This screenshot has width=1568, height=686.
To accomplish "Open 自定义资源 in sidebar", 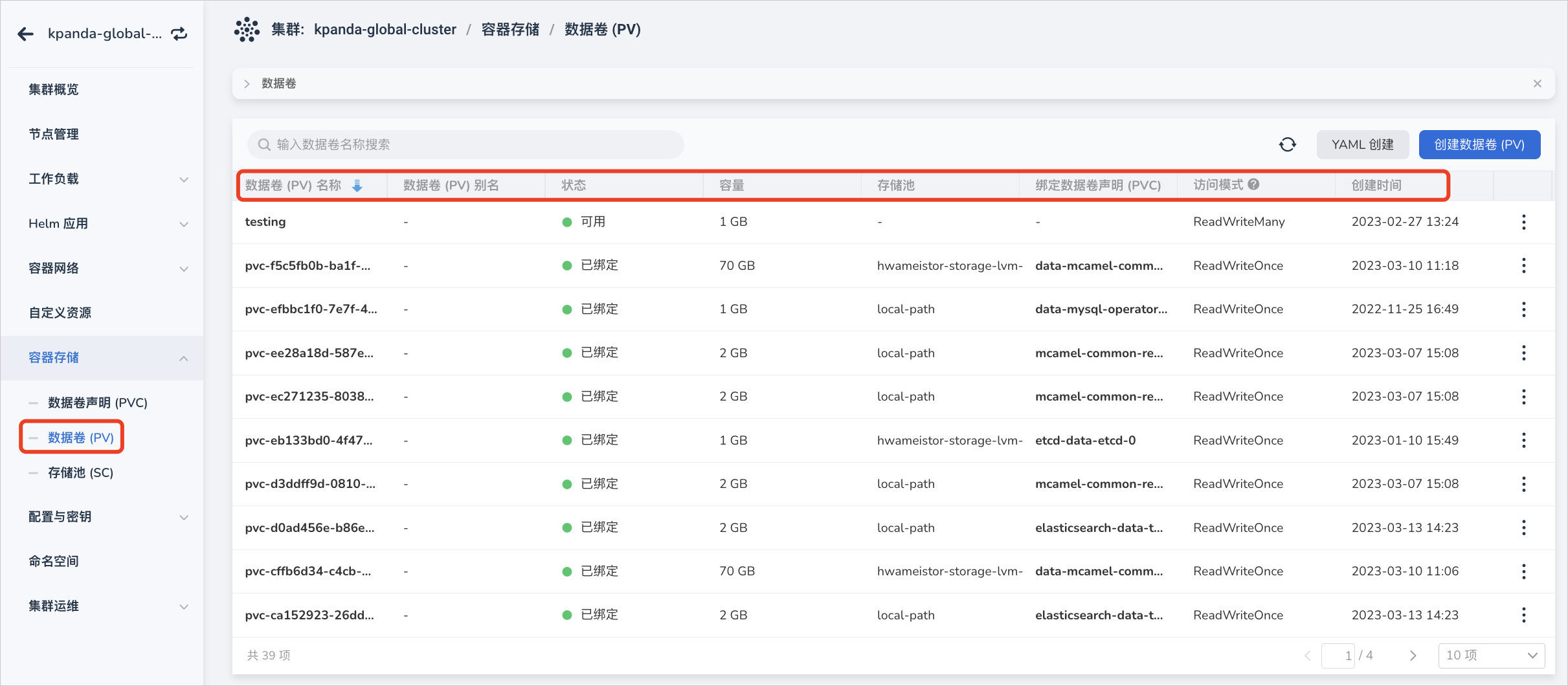I will coord(60,313).
